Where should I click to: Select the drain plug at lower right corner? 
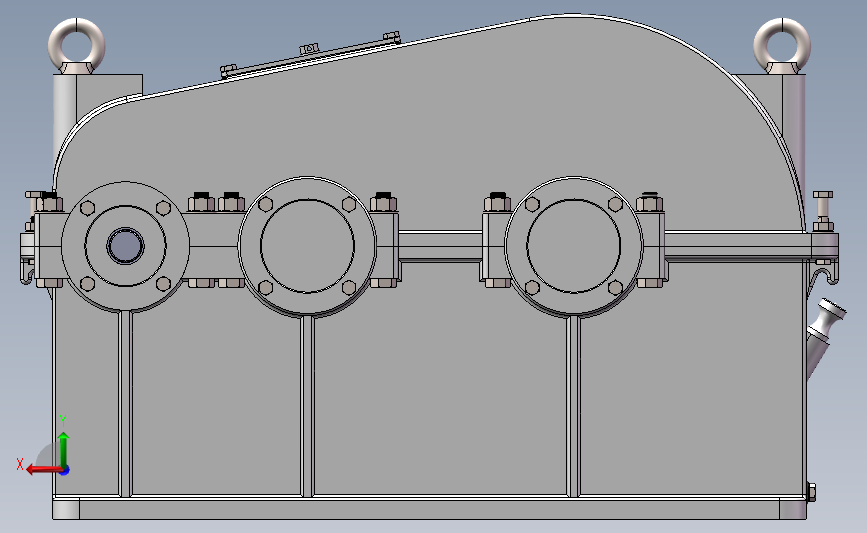(811, 492)
